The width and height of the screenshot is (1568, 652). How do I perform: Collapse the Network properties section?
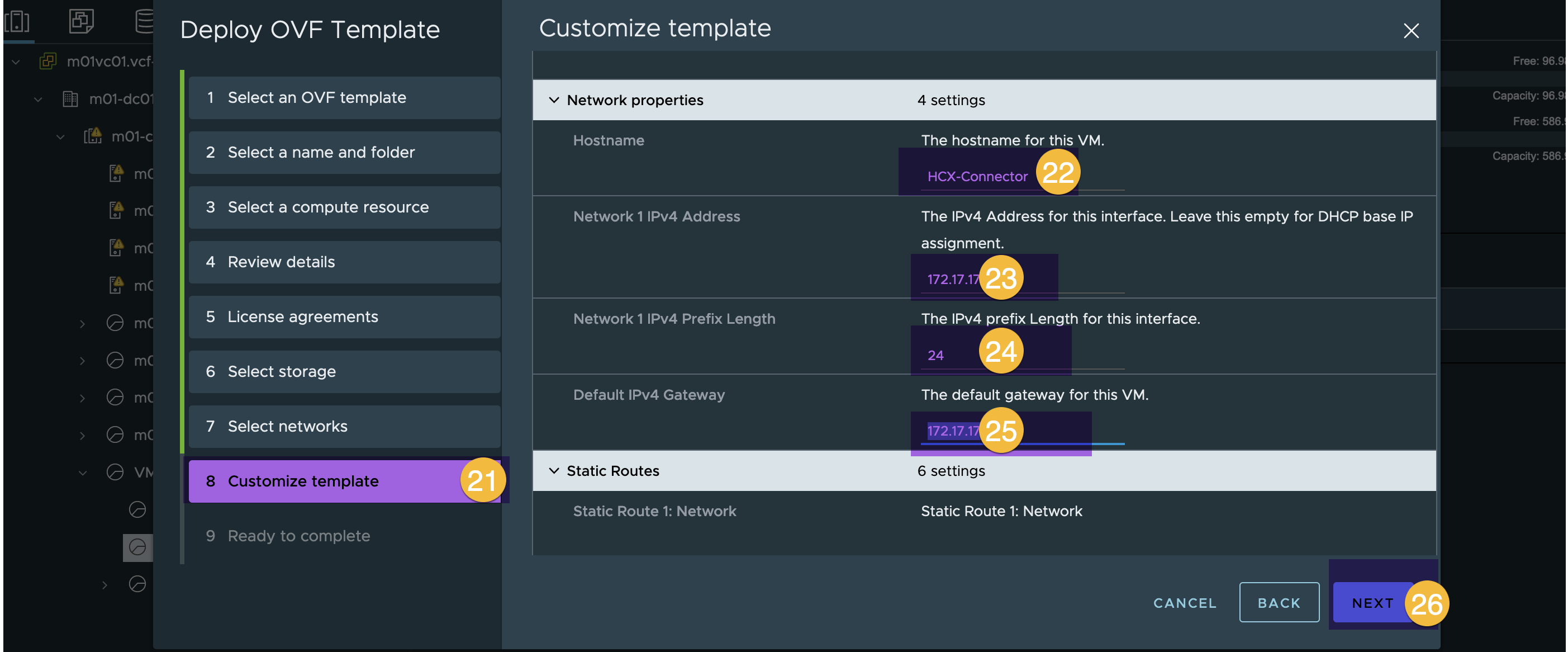[554, 100]
